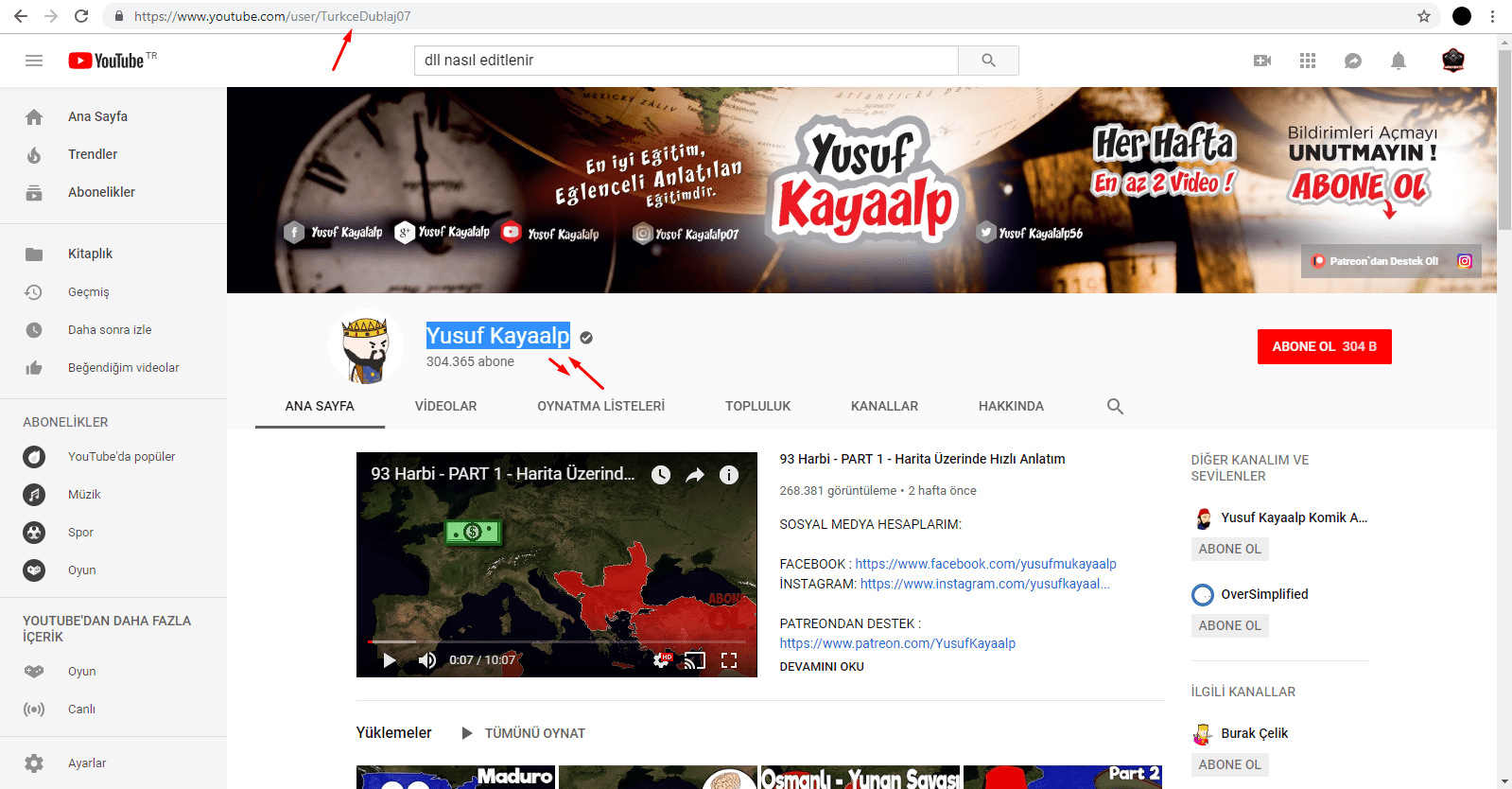The height and width of the screenshot is (789, 1512).
Task: Click the magnifier search button in header
Action: point(988,61)
